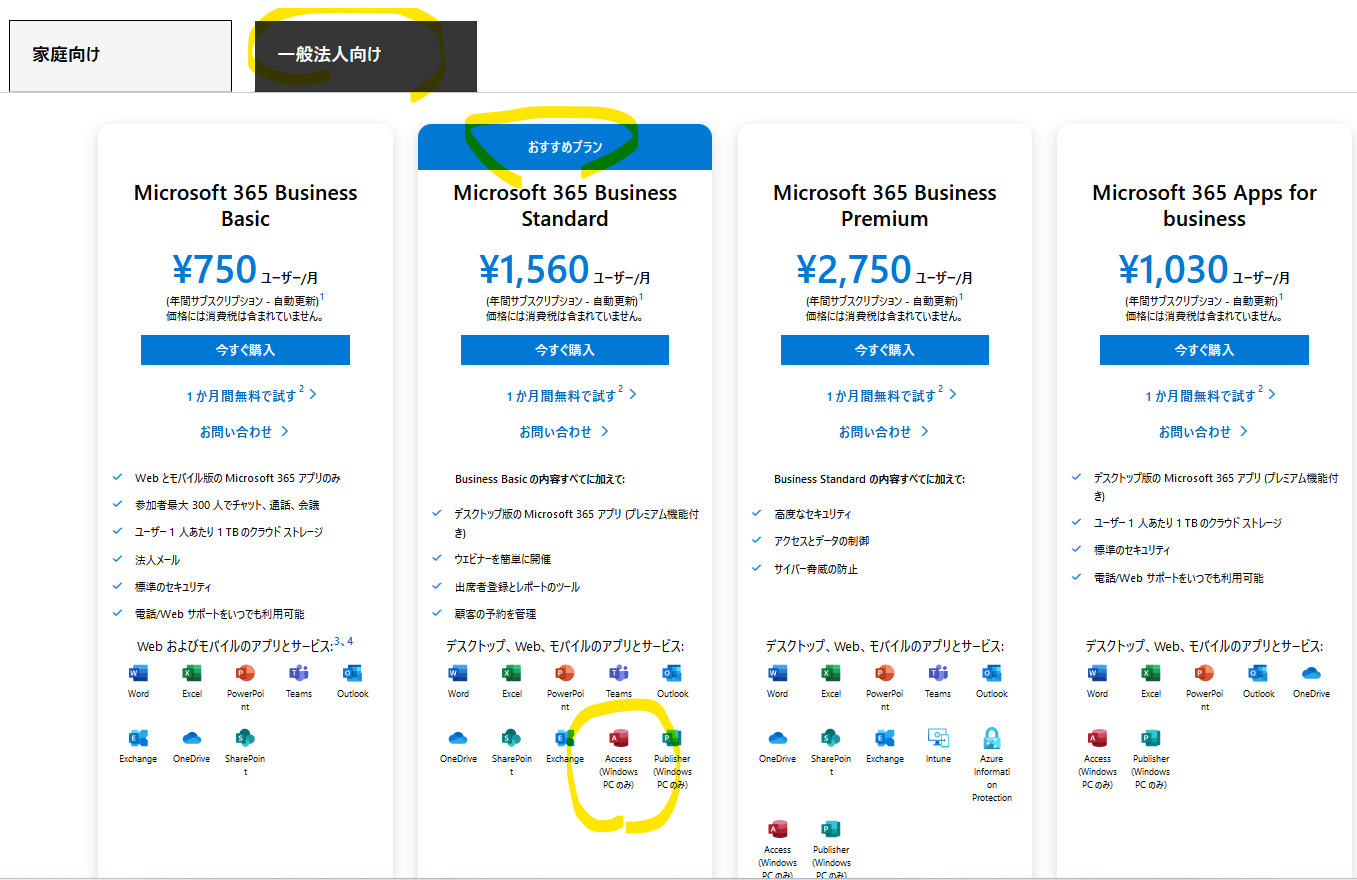Click Excel icon in Business Premium card
Screen dimensions: 1357x880
[x=831, y=673]
